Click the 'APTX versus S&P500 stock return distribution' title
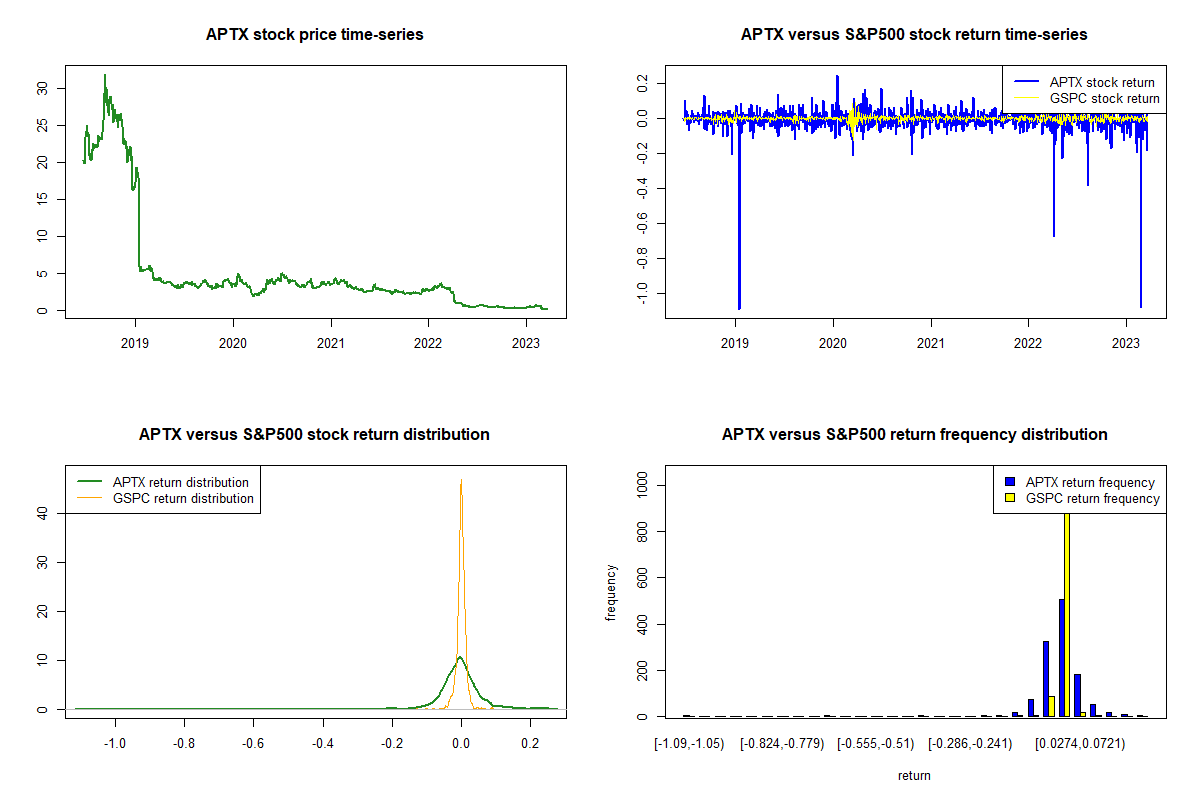Screen dimensions: 1200x800 315,435
